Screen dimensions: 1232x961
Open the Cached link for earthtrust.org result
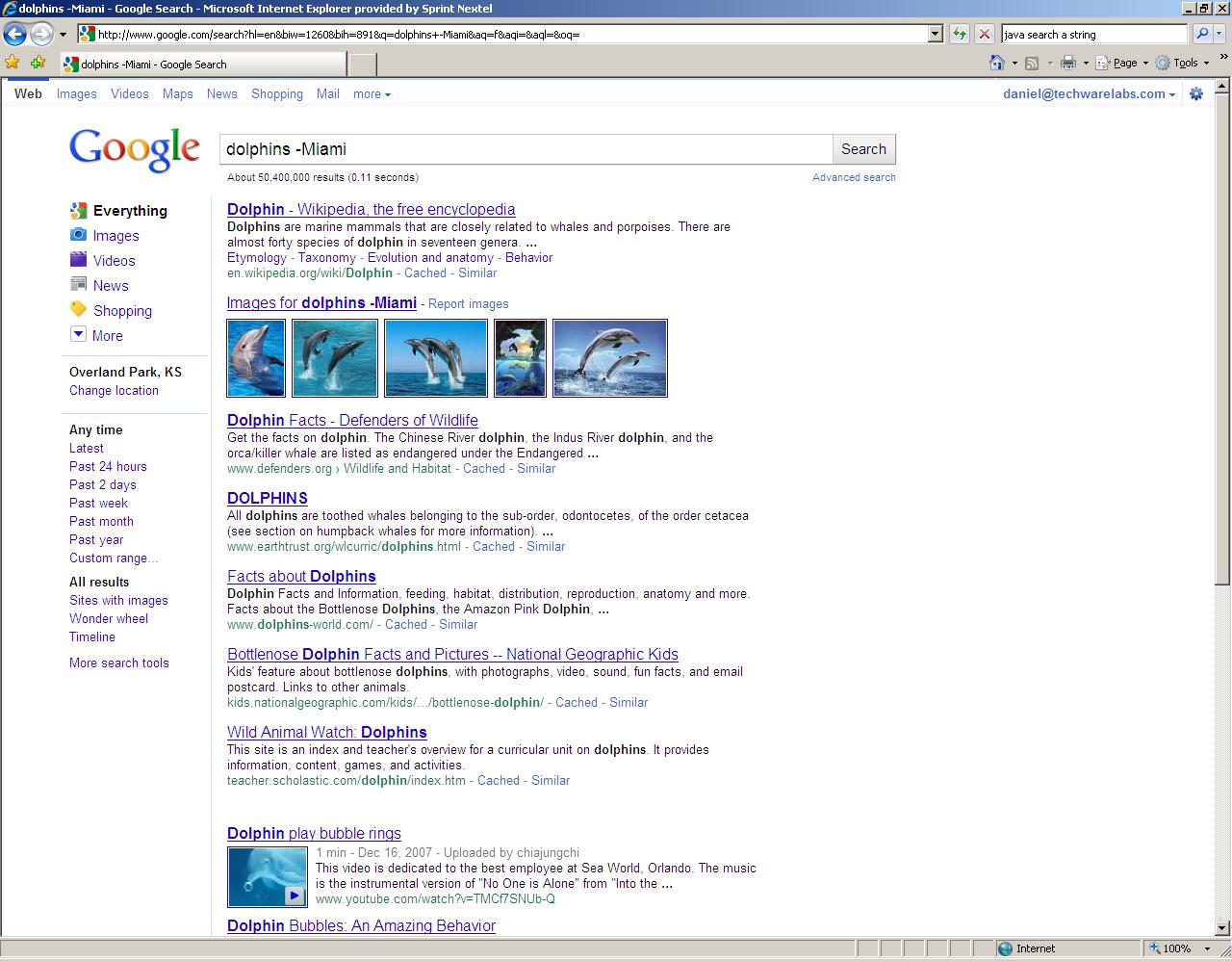click(x=494, y=547)
